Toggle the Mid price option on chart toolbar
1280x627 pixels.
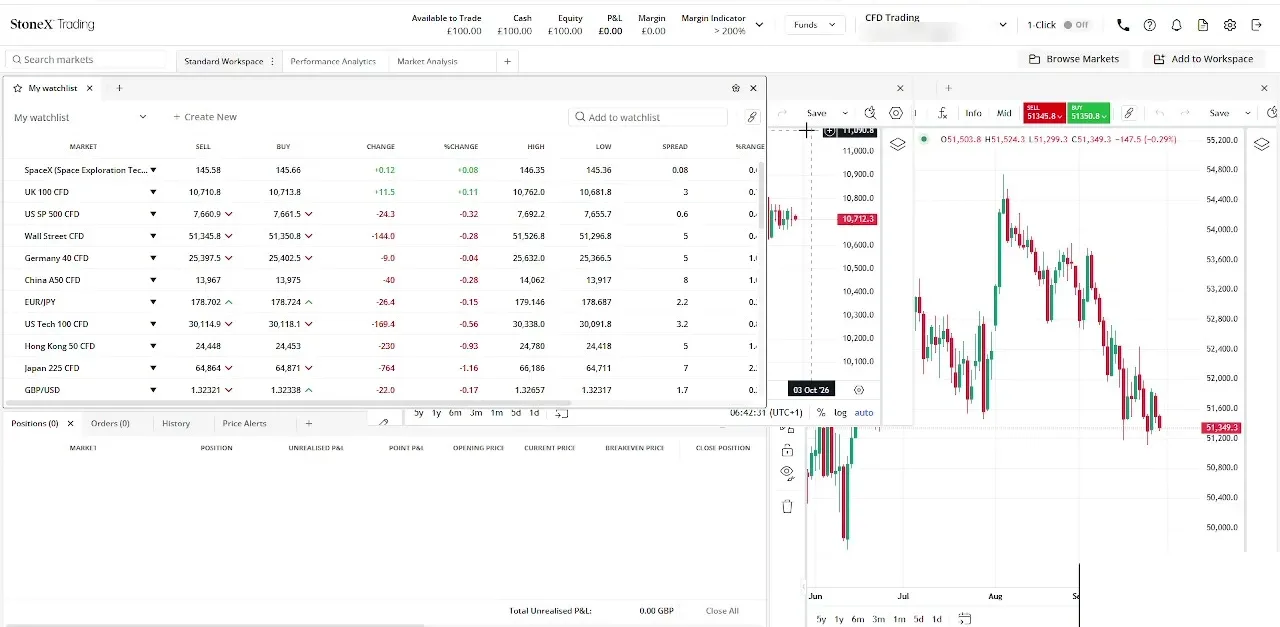click(1004, 113)
